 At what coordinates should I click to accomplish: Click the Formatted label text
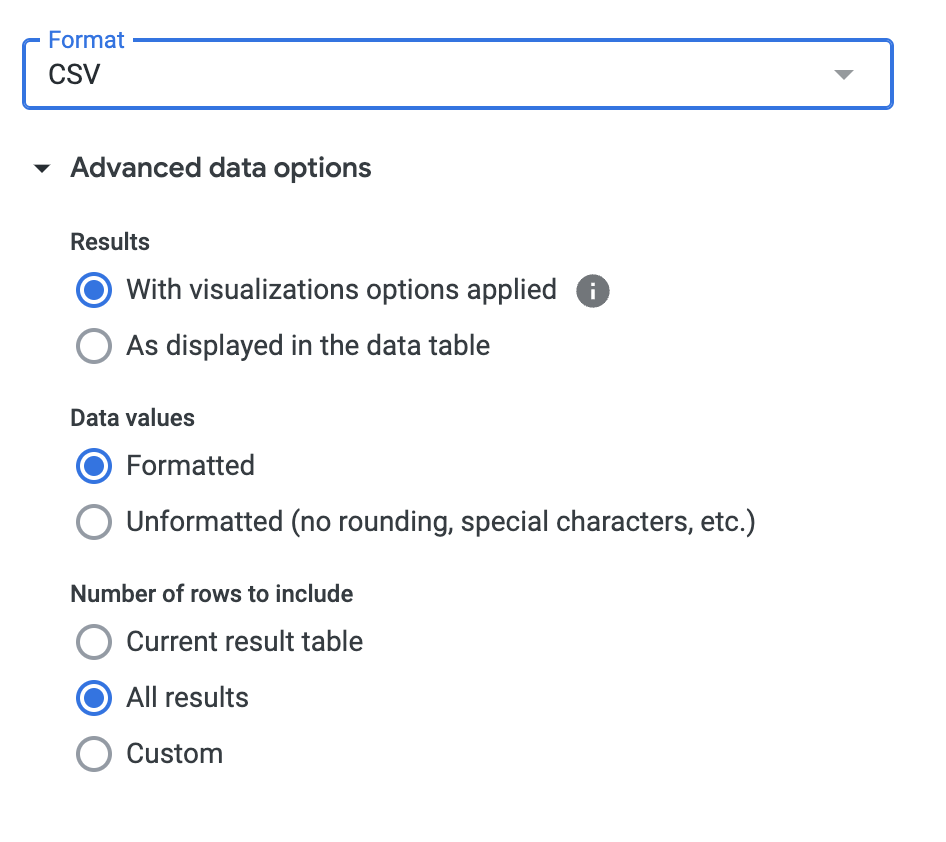[190, 466]
